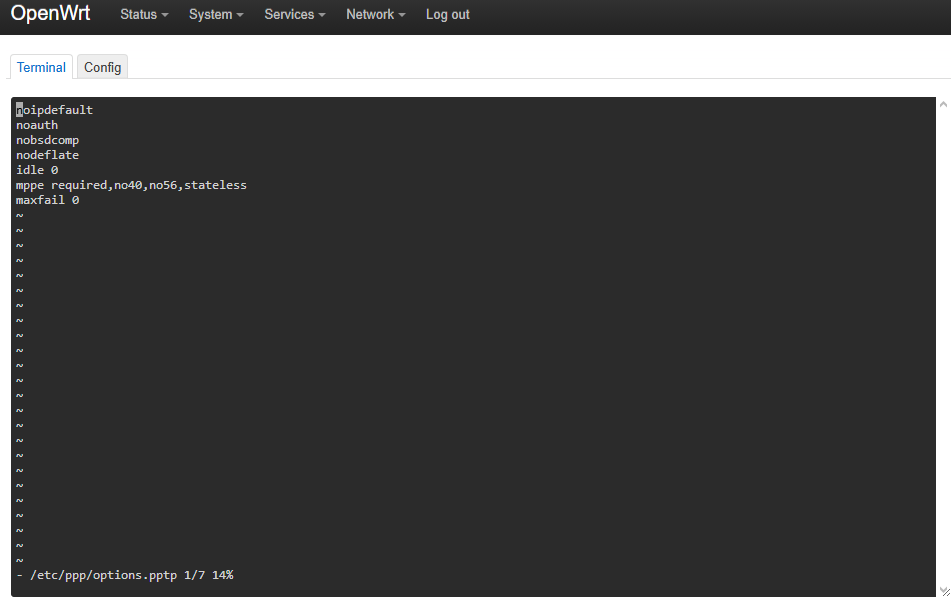The height and width of the screenshot is (613, 951).
Task: Click the caret arrow next to Services
Action: click(x=322, y=15)
